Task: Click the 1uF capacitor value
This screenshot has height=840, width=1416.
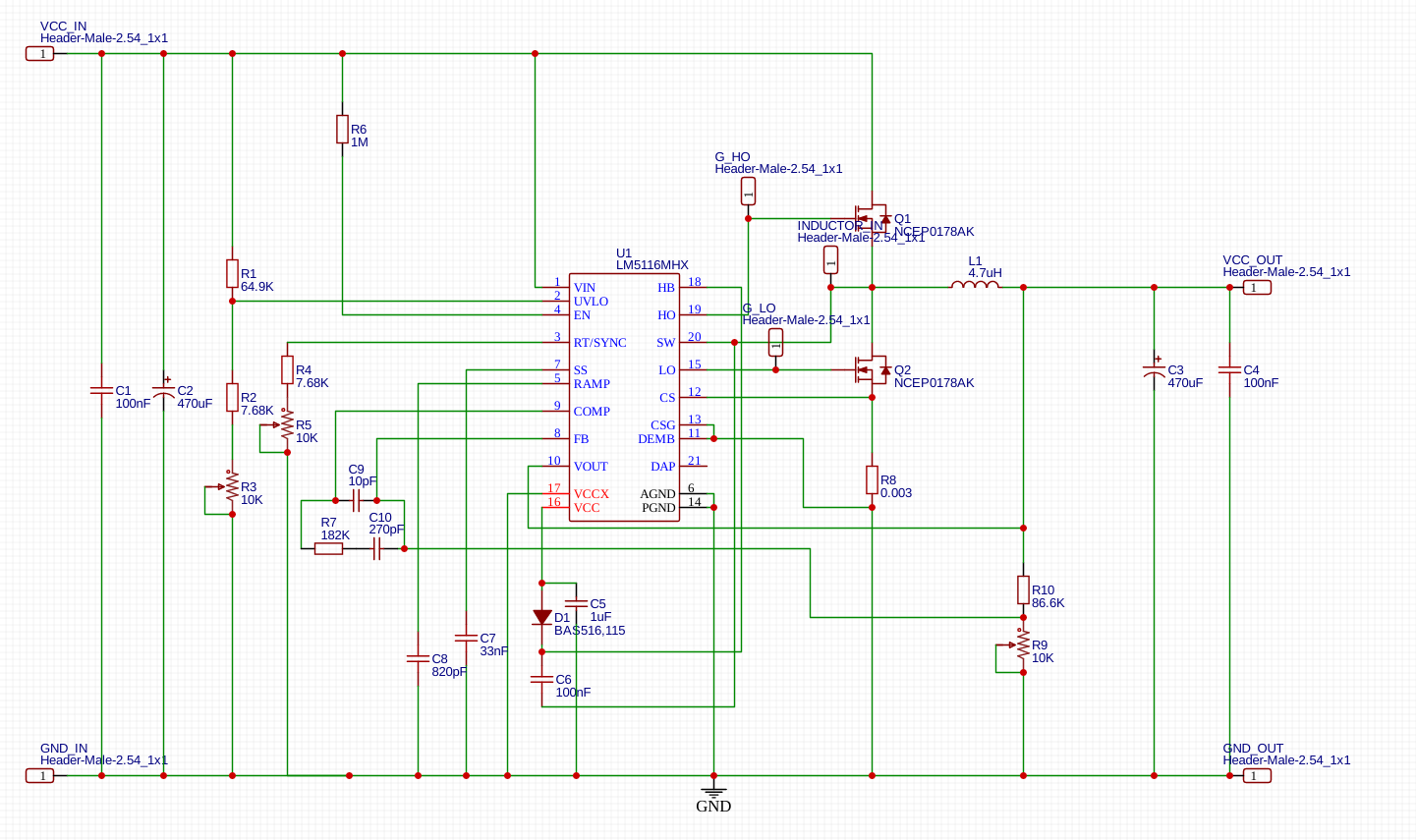Action: tap(600, 617)
